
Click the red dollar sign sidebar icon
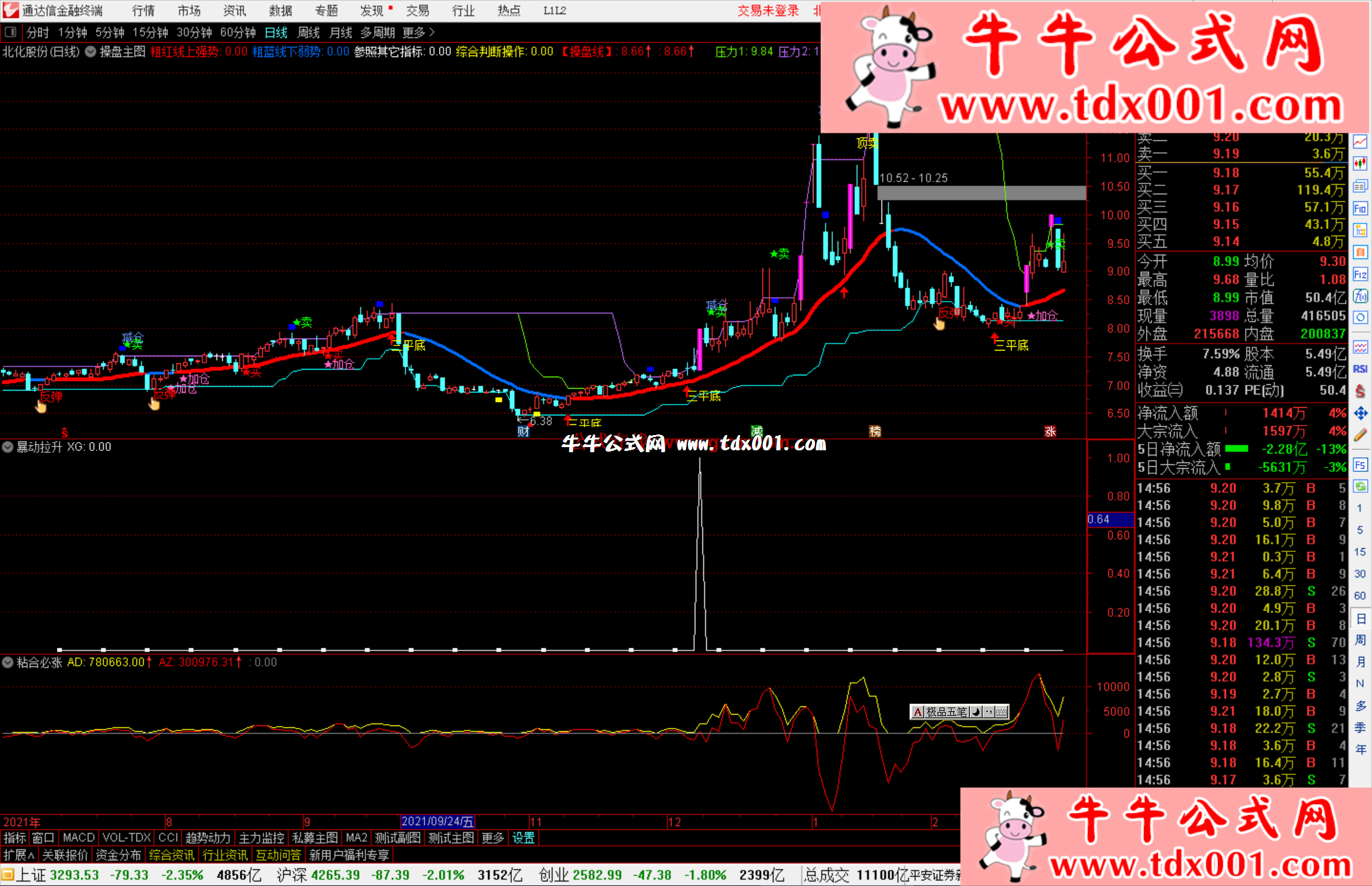coord(1360,391)
